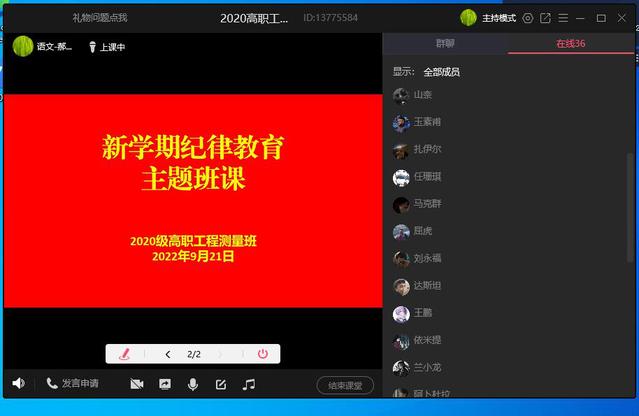Expand the 全部成员 display filter
Viewport: 639px width, 416px height.
(441, 72)
